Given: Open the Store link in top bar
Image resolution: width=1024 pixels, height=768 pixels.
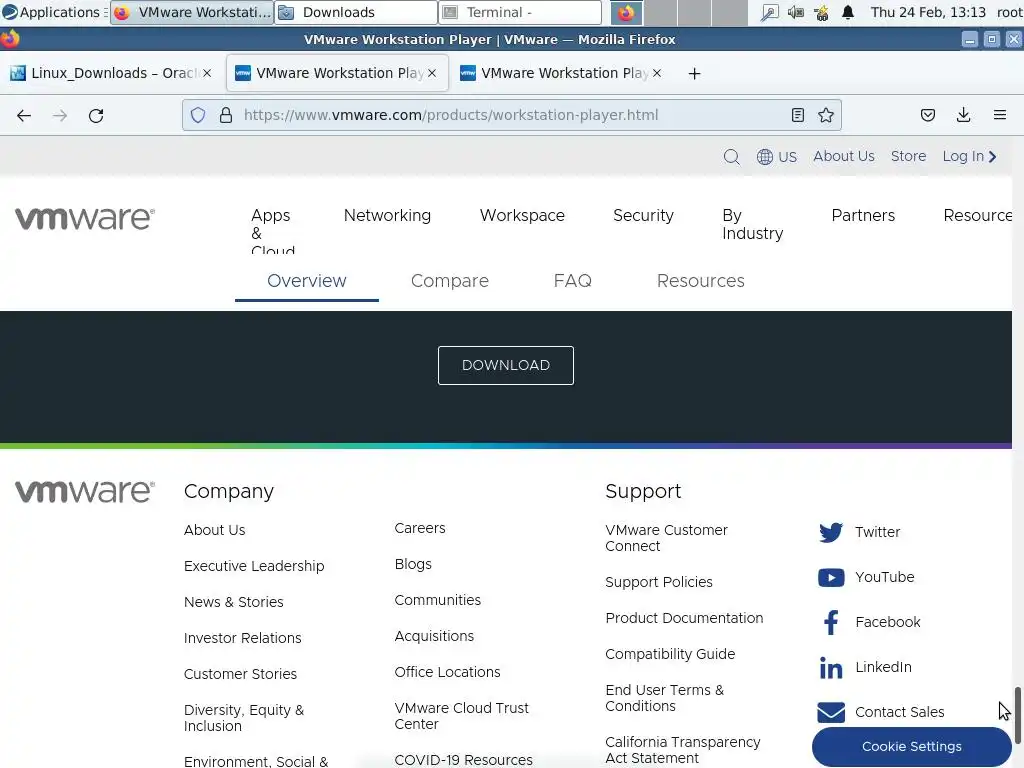Looking at the screenshot, I should click(x=908, y=157).
